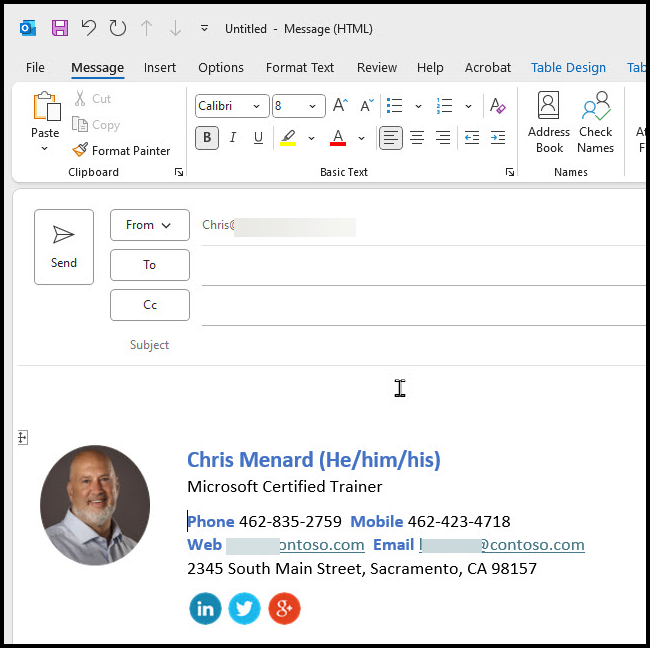Click the Next Item down arrow

tap(175, 28)
